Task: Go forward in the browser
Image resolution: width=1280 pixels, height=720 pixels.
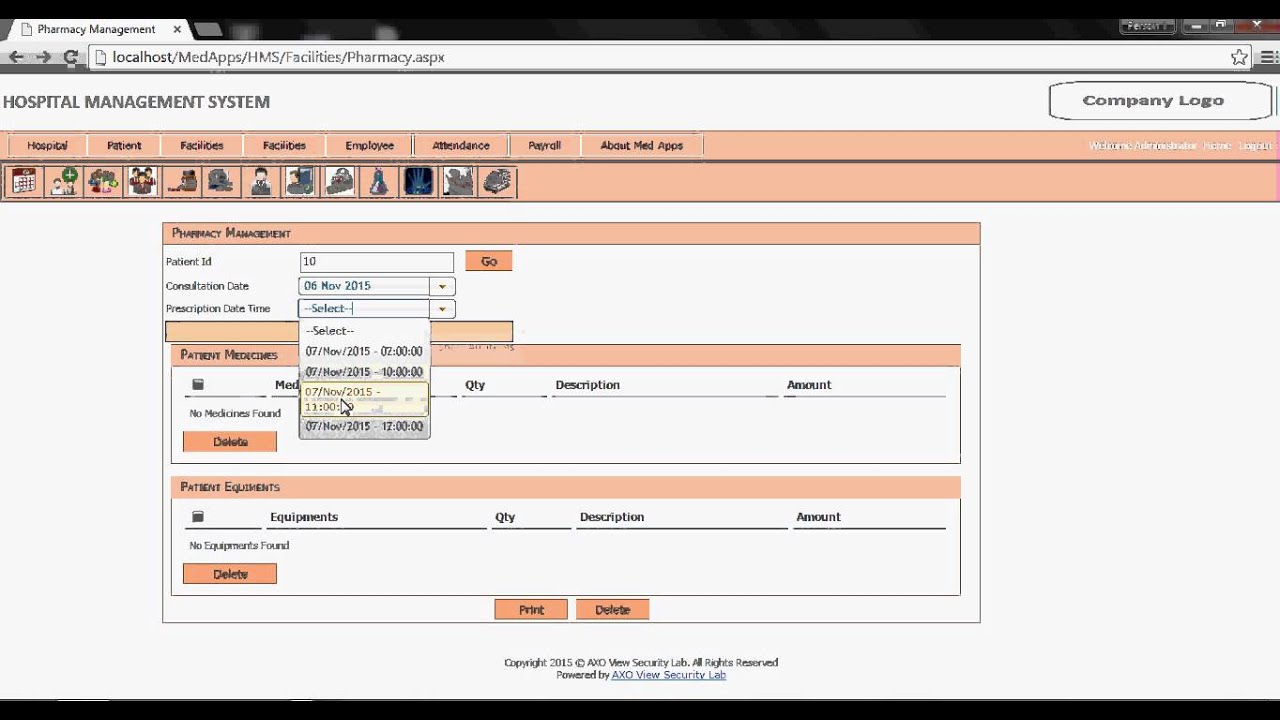Action: 43,57
